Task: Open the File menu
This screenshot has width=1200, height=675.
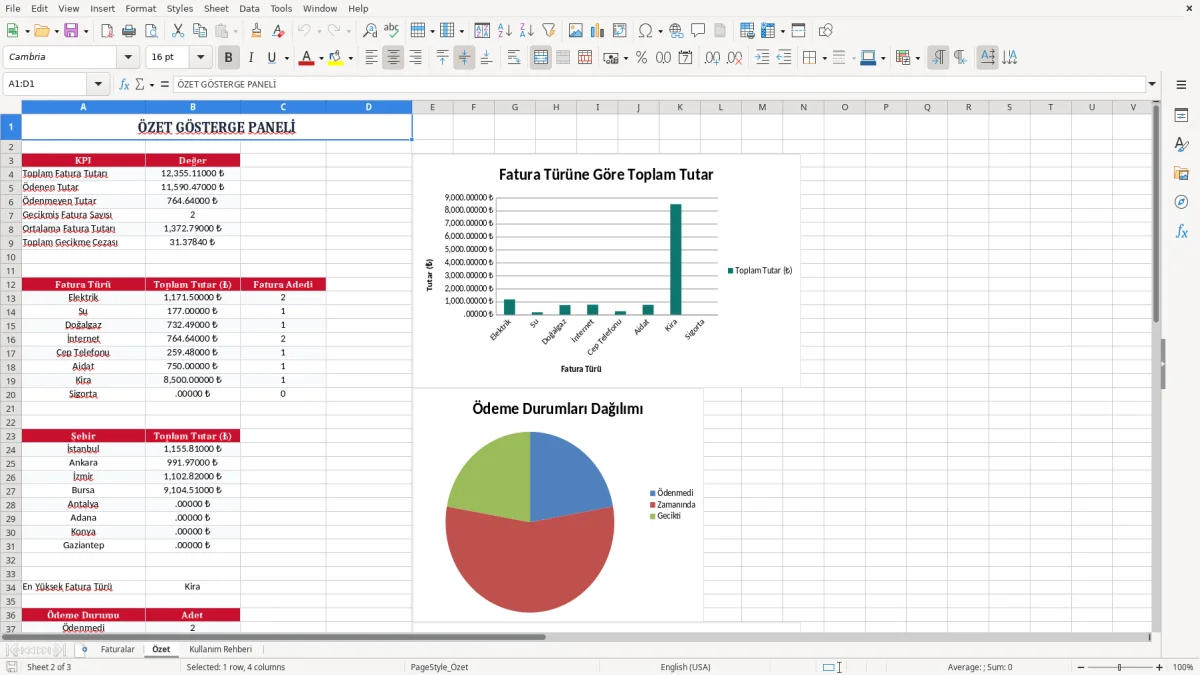Action: [x=13, y=8]
